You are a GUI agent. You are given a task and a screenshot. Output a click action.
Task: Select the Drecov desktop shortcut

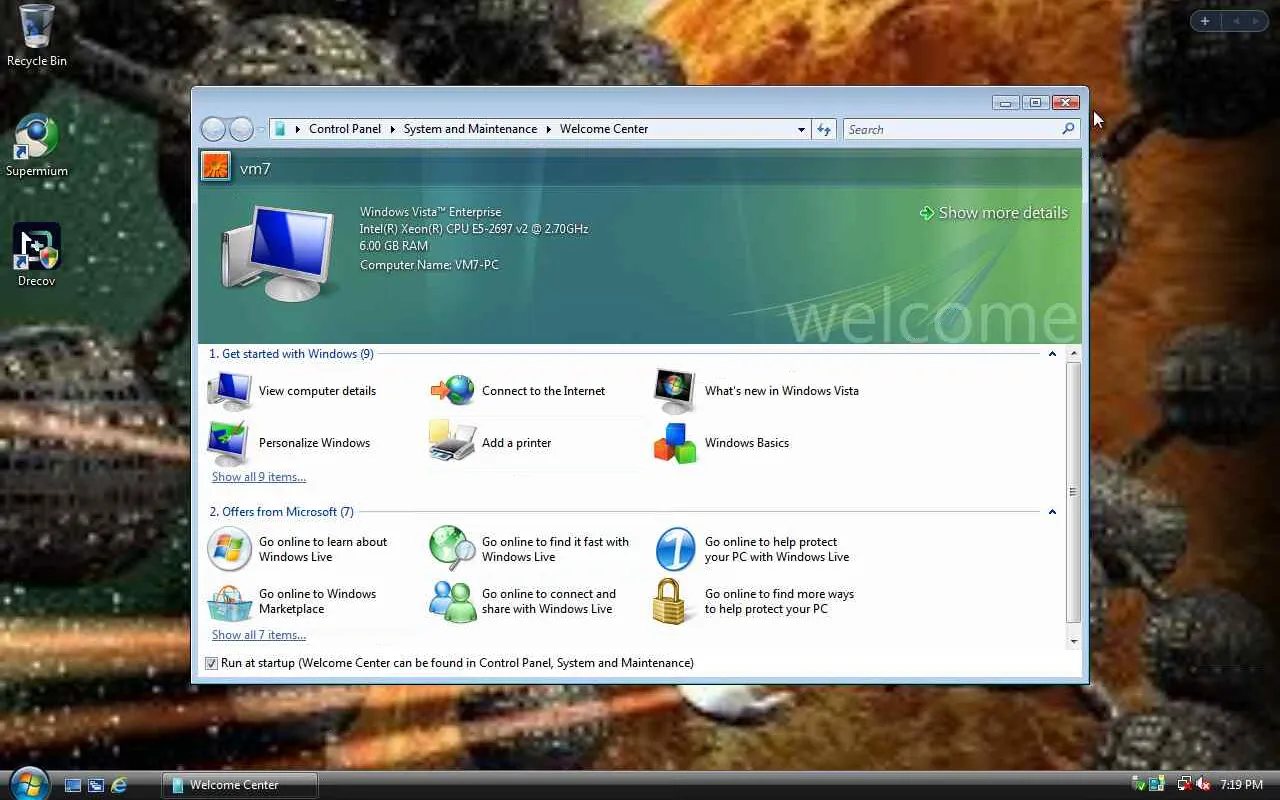[37, 256]
